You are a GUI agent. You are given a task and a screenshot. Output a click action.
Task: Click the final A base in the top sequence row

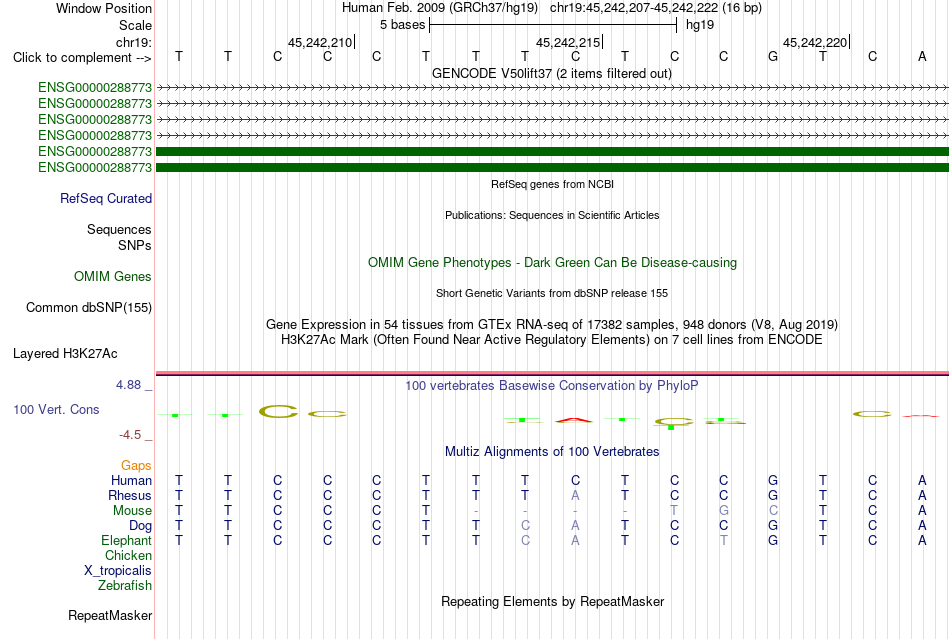(x=922, y=56)
